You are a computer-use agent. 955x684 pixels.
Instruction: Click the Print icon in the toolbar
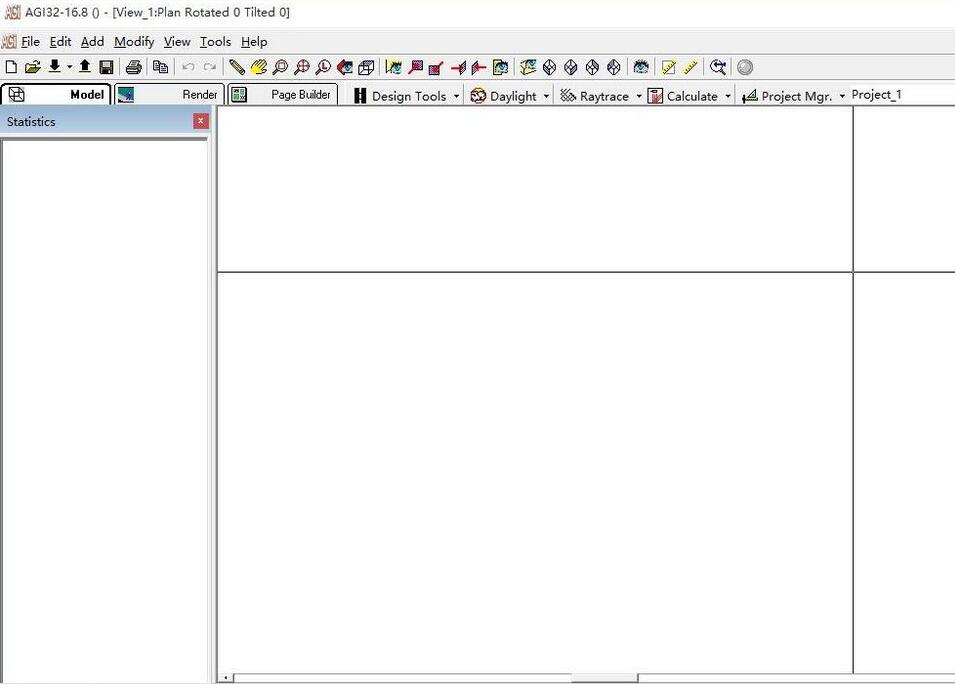pyautogui.click(x=133, y=67)
